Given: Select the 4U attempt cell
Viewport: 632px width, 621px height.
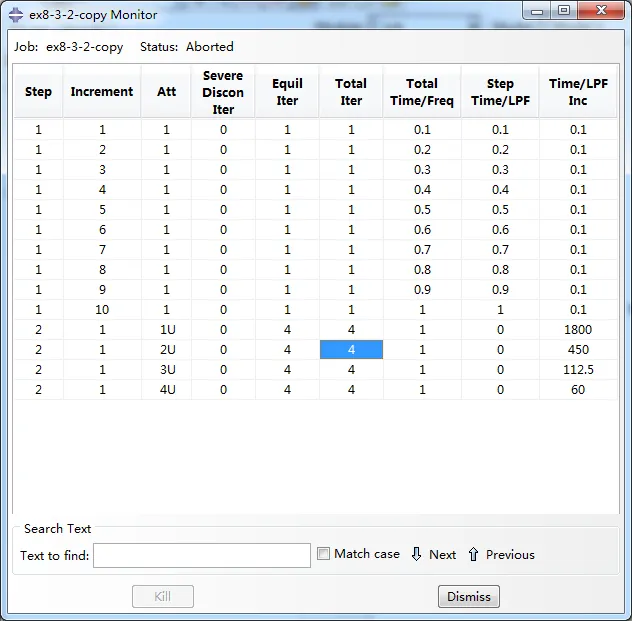Looking at the screenshot, I should [167, 390].
